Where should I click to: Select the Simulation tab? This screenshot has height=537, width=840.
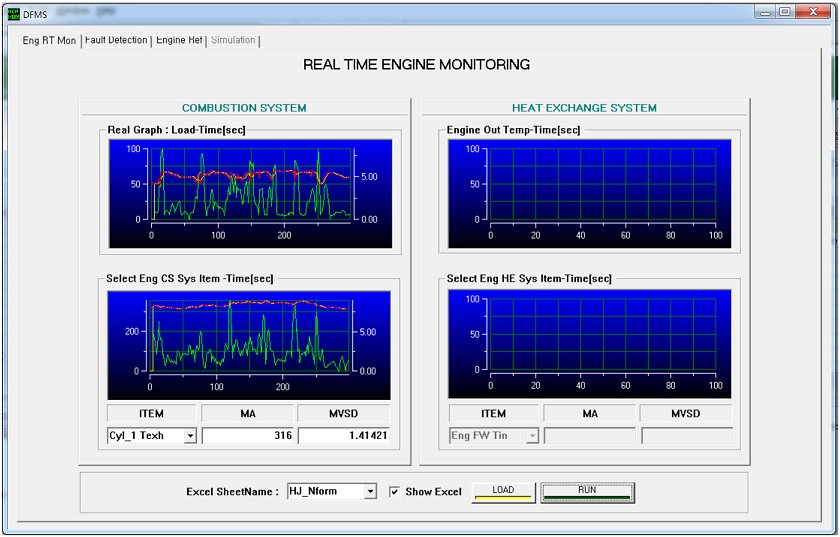pos(233,40)
